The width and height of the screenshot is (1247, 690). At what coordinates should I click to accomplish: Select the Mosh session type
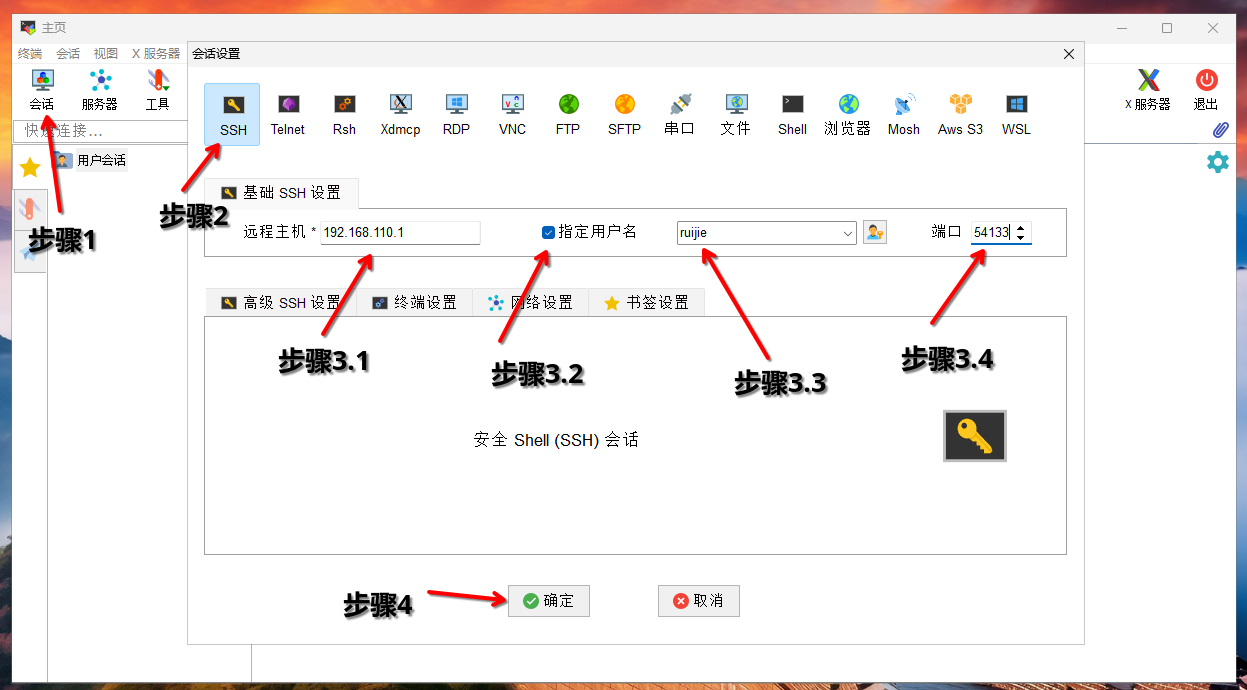pos(903,113)
